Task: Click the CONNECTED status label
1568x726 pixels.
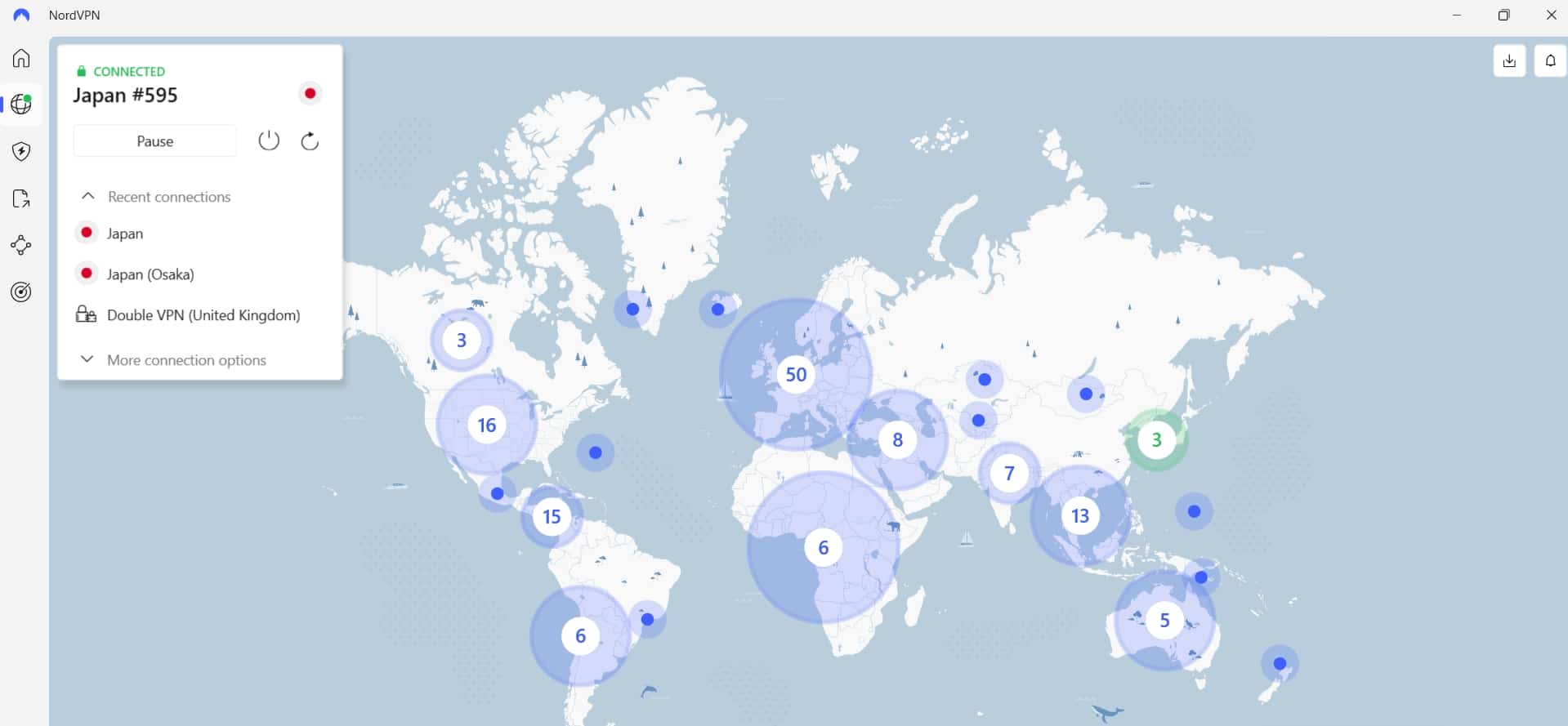Action: pyautogui.click(x=129, y=72)
